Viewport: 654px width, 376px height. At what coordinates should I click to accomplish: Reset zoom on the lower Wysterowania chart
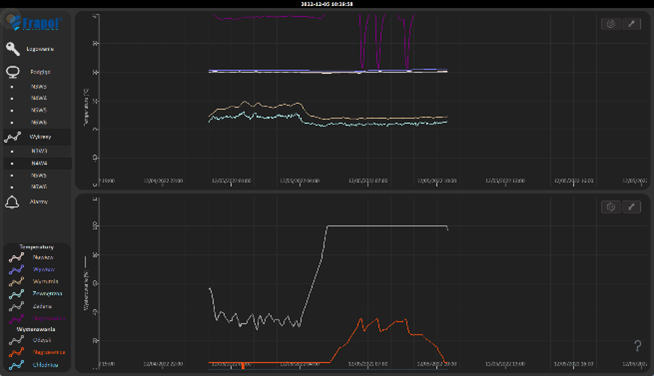tap(611, 207)
